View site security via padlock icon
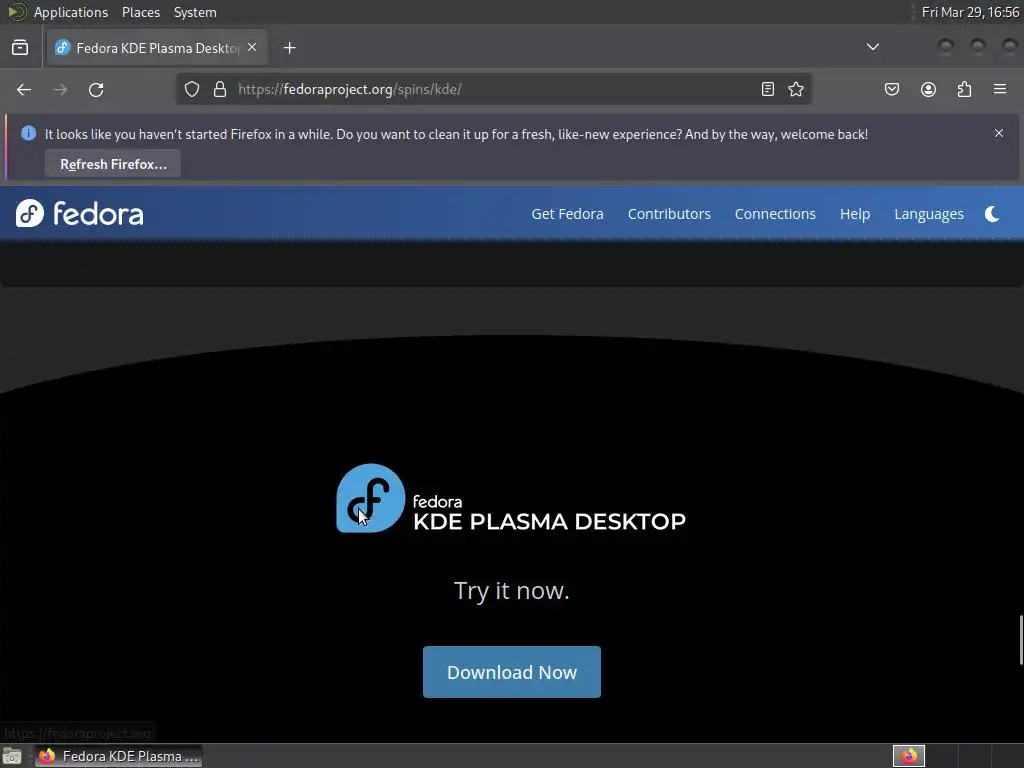Image resolution: width=1024 pixels, height=768 pixels. coord(220,89)
